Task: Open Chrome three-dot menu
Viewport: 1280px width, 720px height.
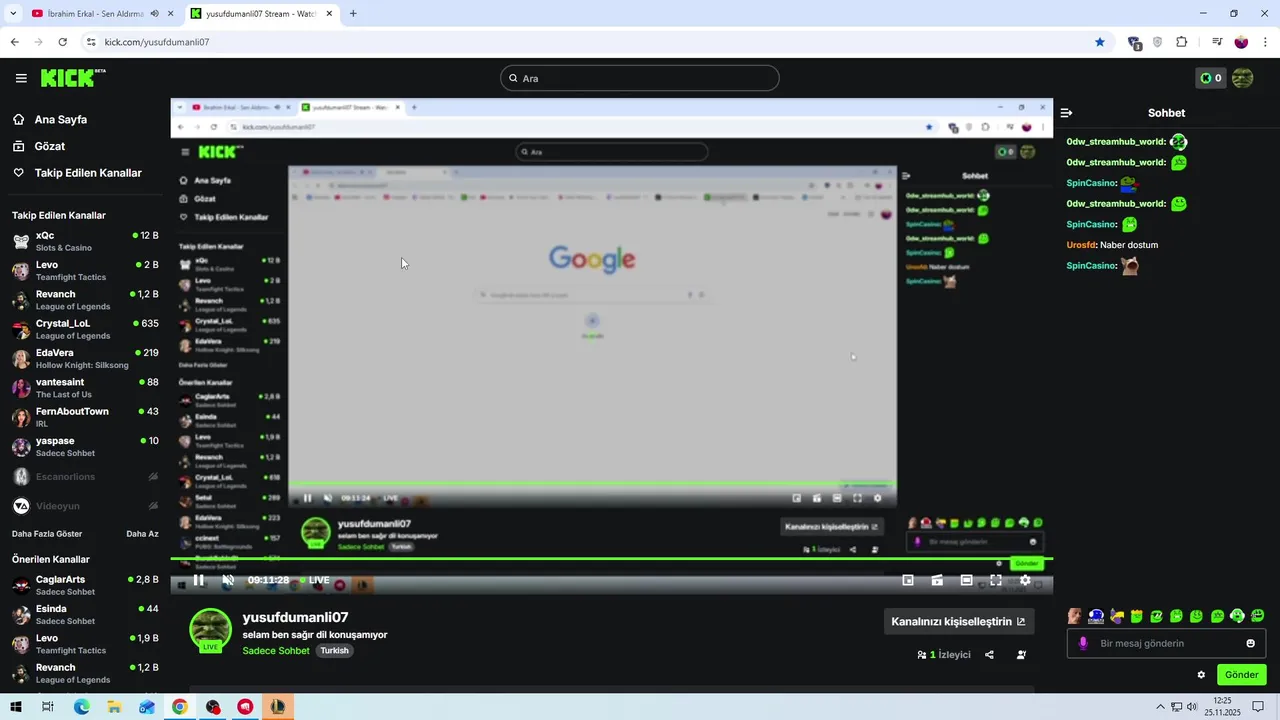Action: tap(1266, 42)
